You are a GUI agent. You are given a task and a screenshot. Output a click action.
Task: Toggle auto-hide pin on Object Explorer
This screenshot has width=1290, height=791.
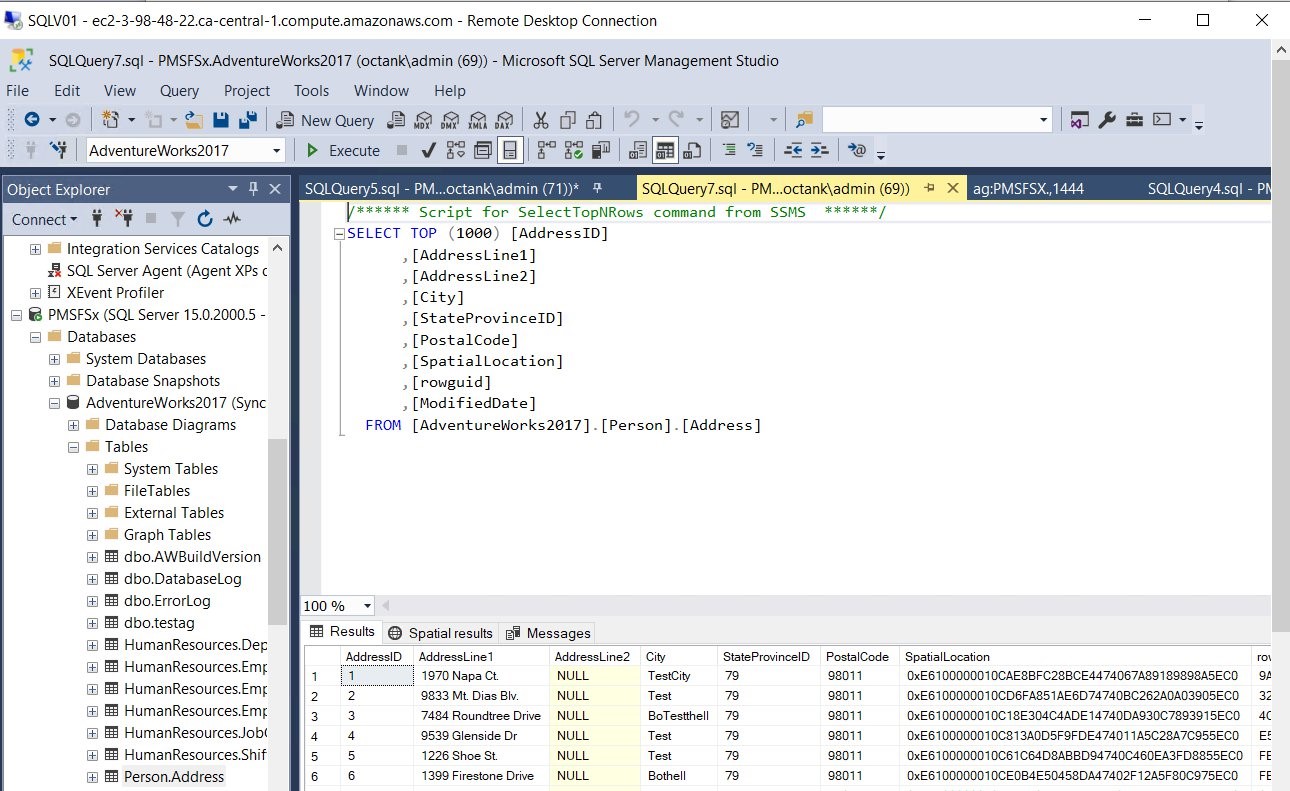point(253,189)
